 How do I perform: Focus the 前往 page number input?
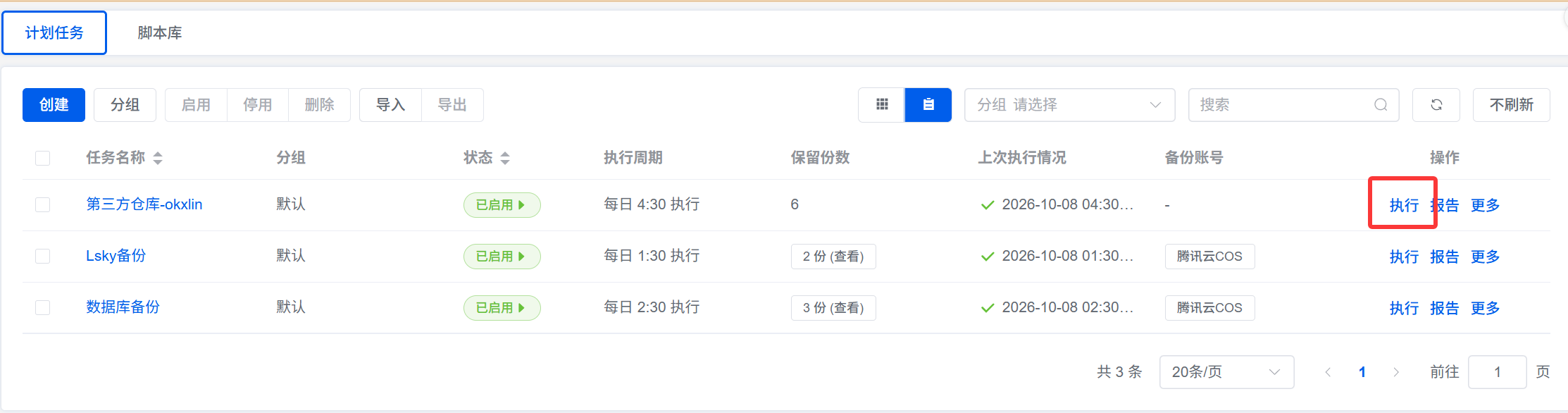click(x=1497, y=372)
